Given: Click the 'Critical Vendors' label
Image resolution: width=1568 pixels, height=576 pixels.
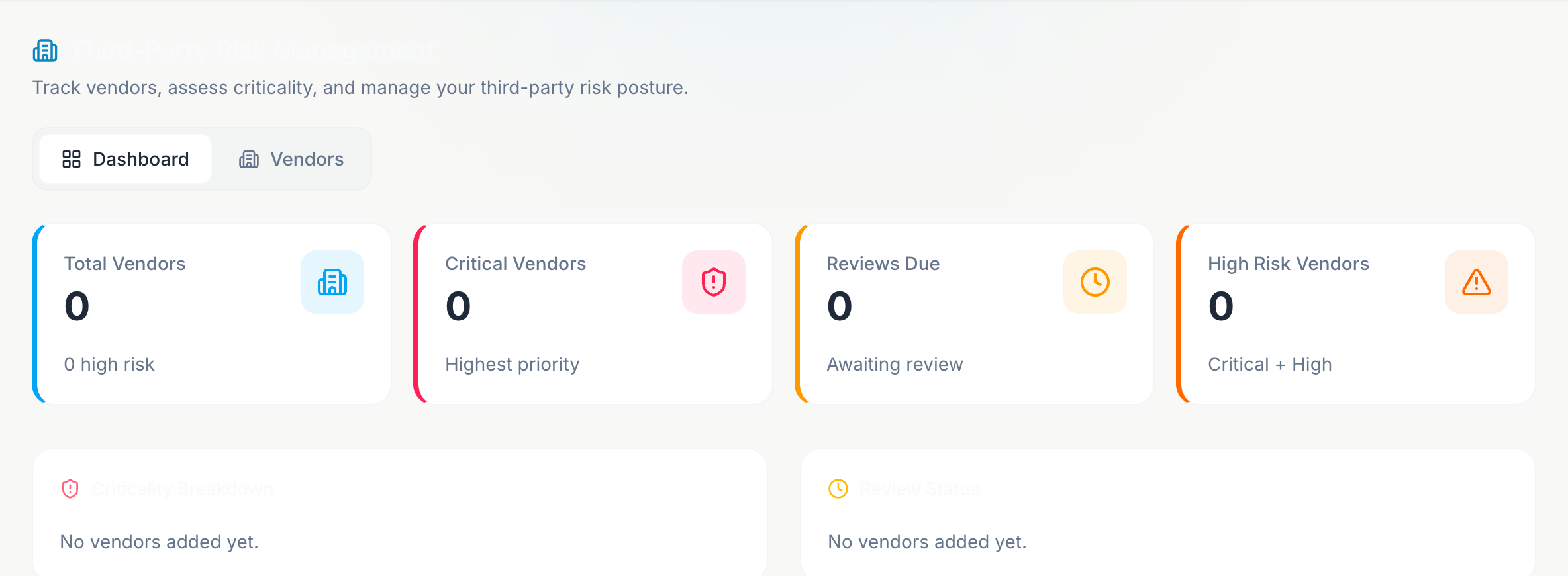Looking at the screenshot, I should pos(515,264).
